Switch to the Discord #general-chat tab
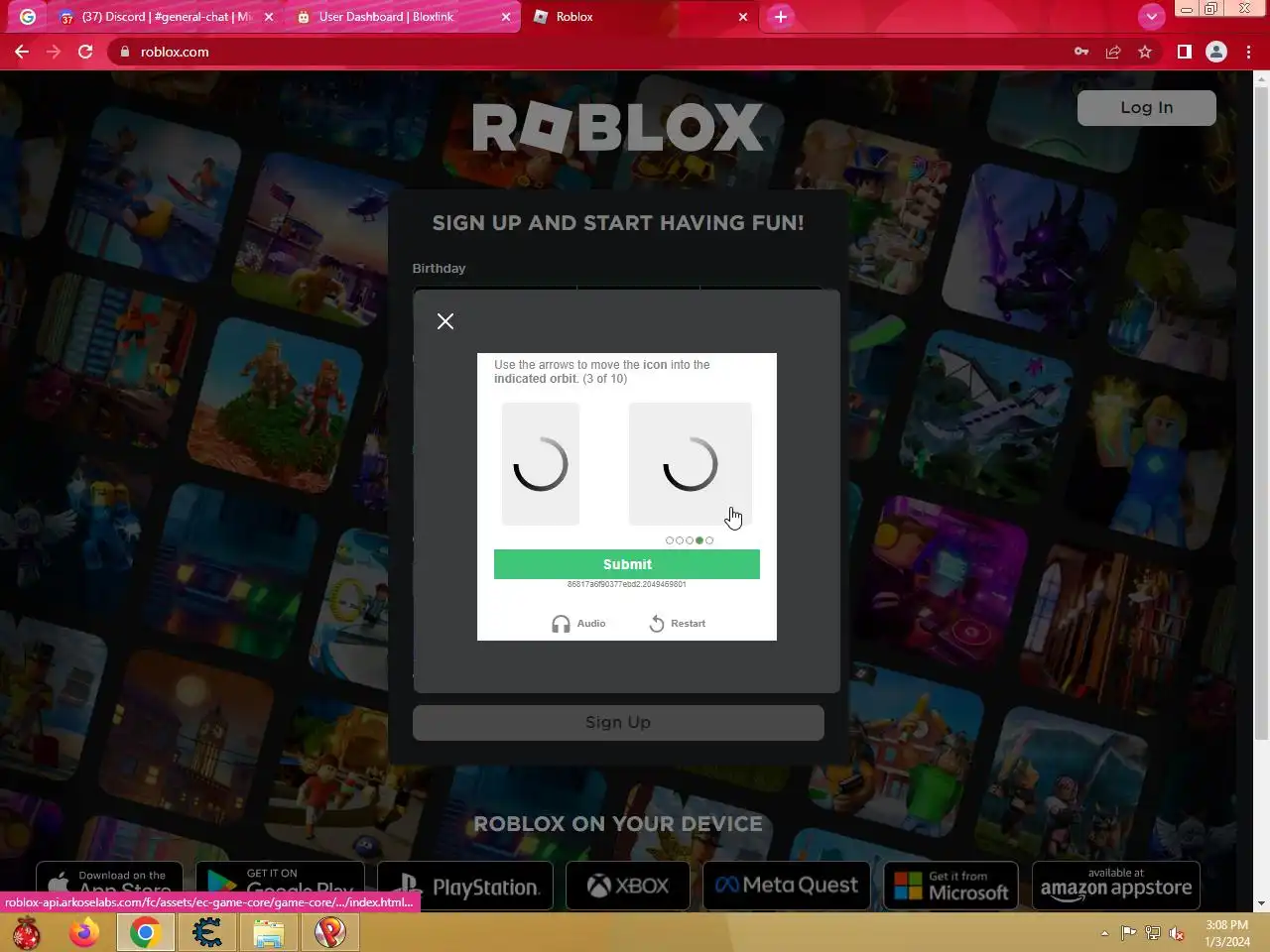Screen dimensions: 1270x952 (x=166, y=17)
